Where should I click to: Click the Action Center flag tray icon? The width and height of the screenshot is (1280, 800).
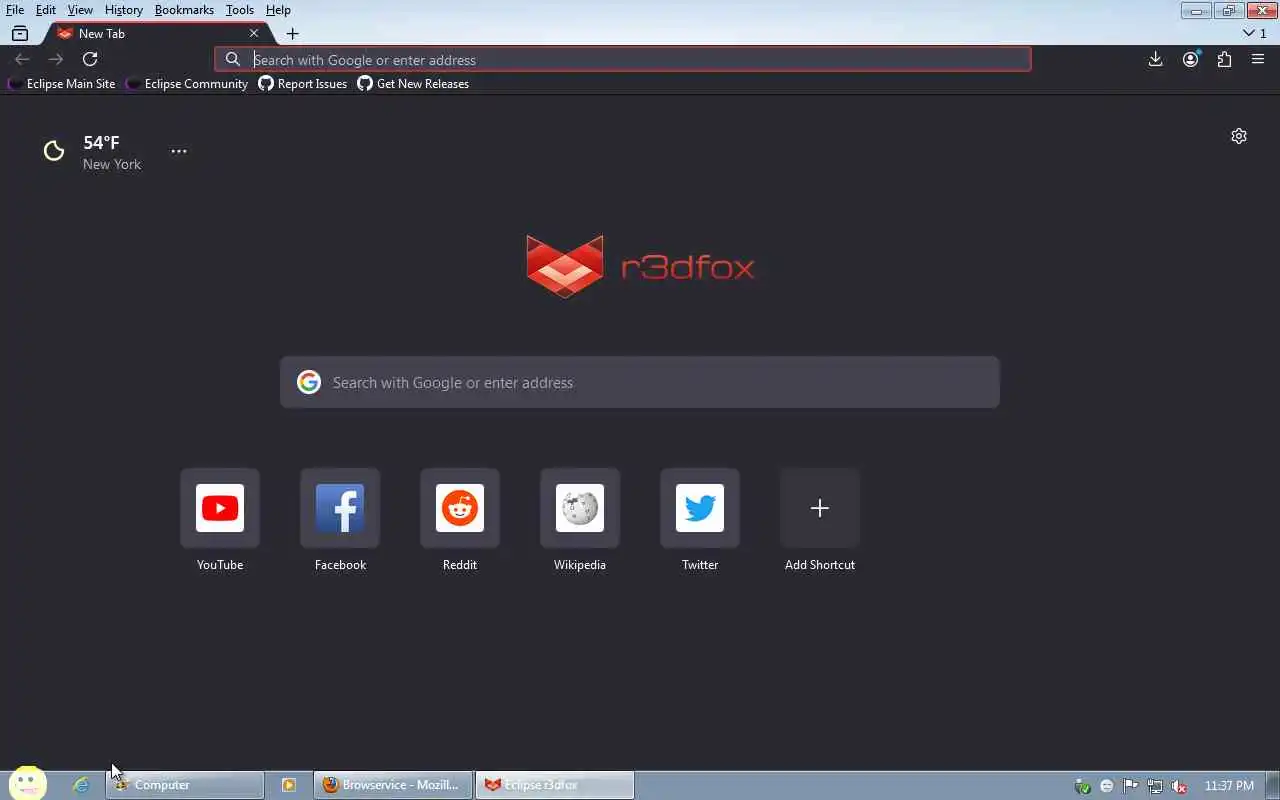(x=1131, y=786)
